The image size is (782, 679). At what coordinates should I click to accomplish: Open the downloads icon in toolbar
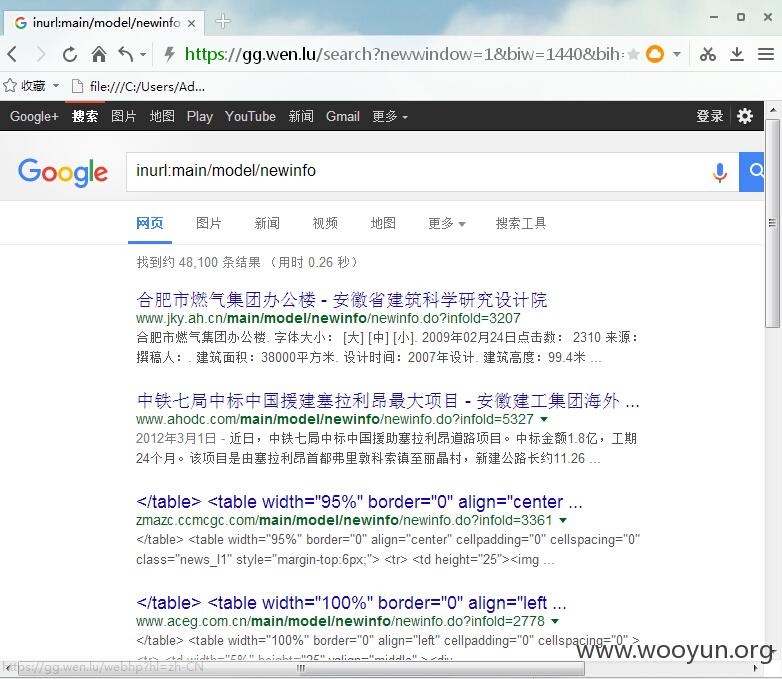click(x=737, y=54)
